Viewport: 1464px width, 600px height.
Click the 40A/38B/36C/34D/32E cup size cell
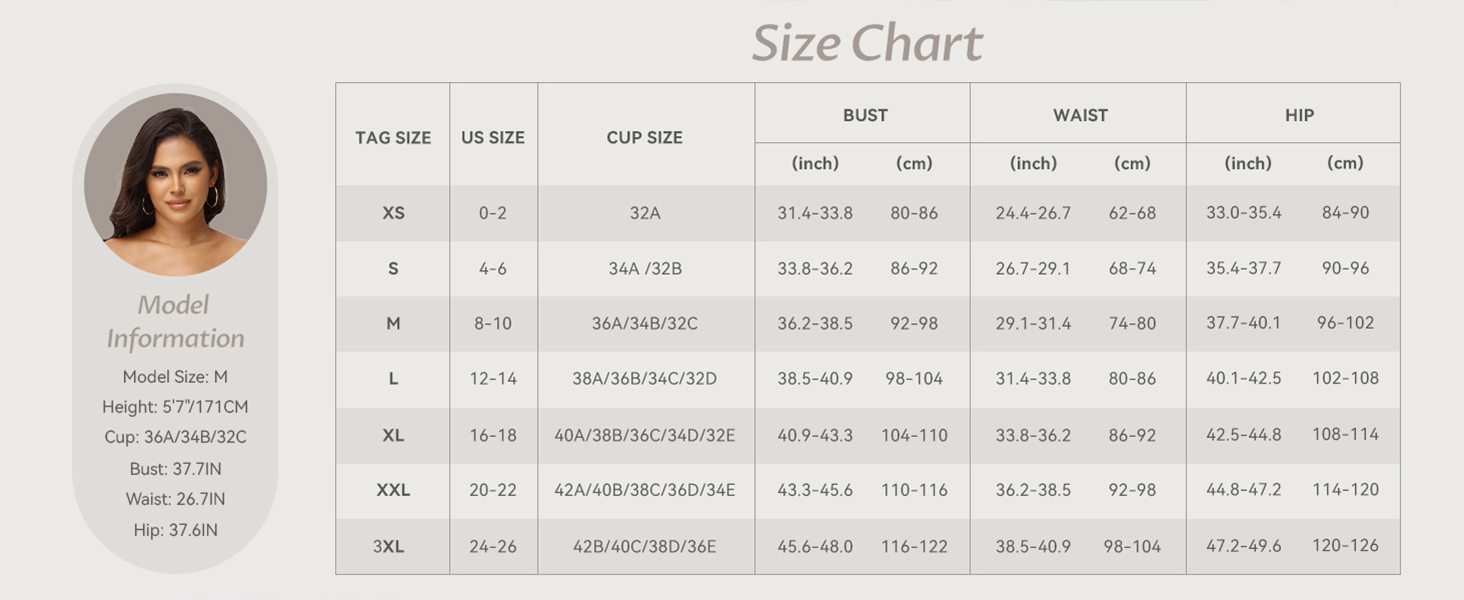(645, 435)
